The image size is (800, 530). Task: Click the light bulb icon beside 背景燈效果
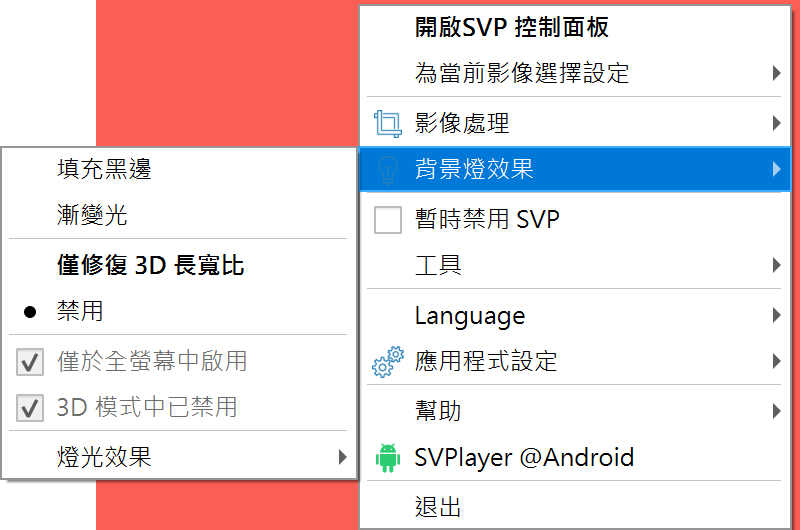tap(388, 169)
